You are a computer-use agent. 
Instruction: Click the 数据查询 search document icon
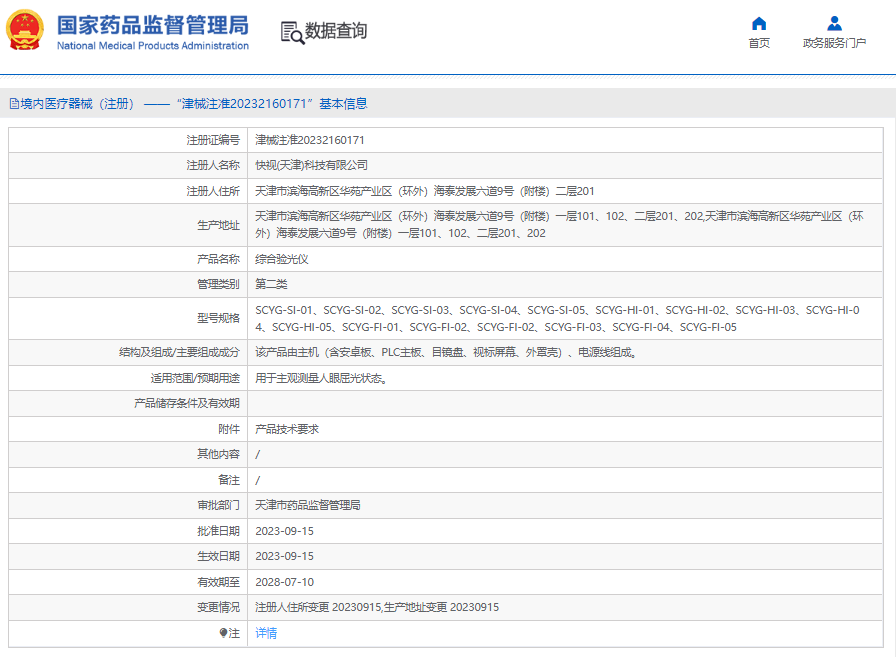(x=292, y=33)
